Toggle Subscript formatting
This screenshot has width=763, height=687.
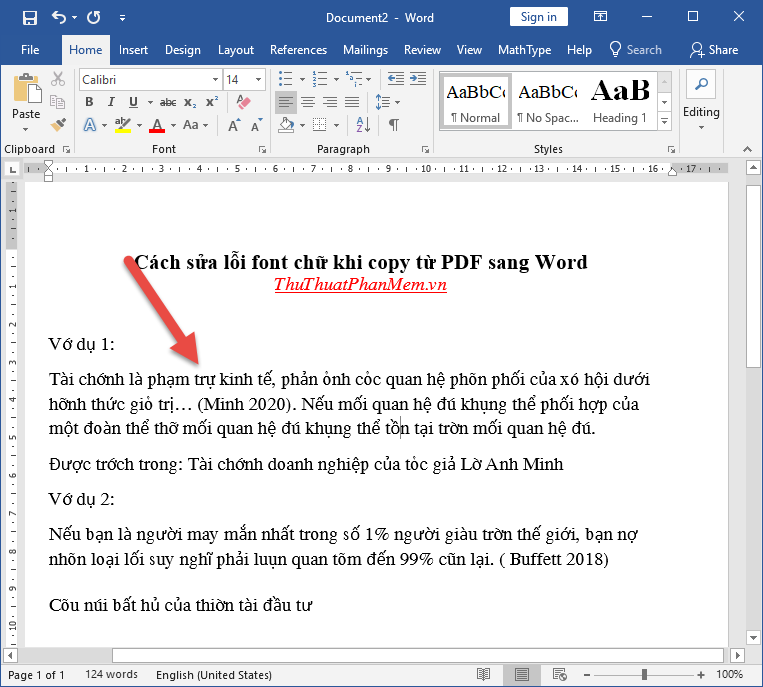click(190, 103)
